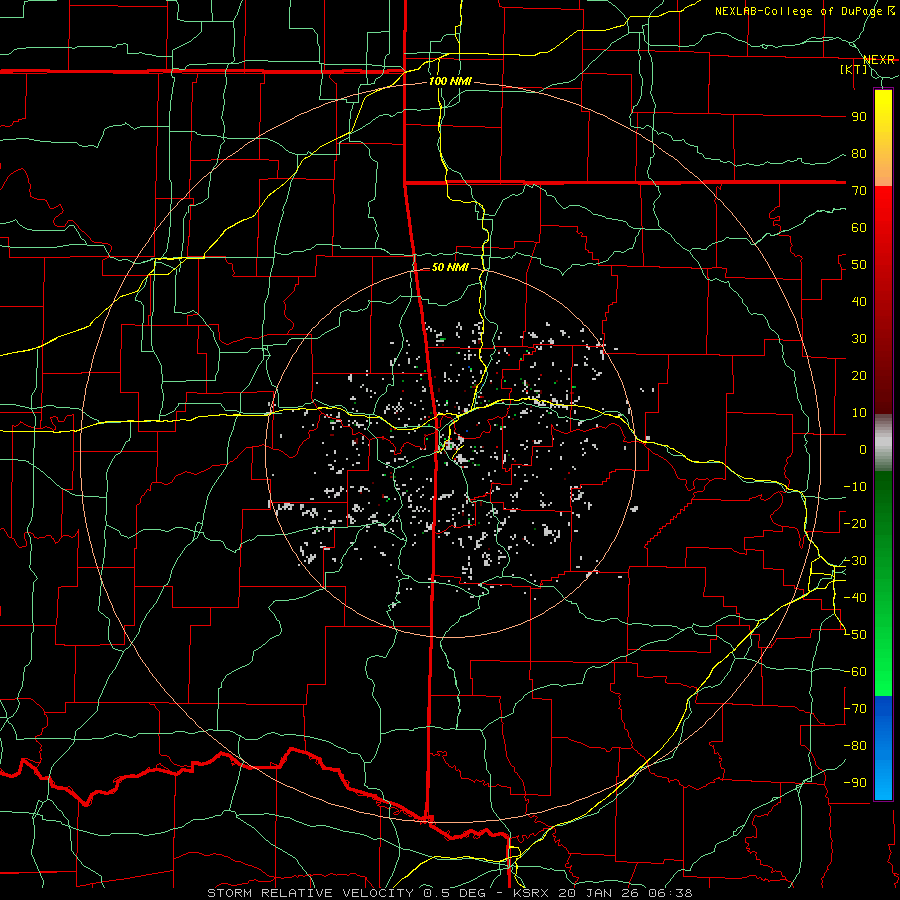Click the -90 value on velocity scale
The height and width of the screenshot is (900, 900).
(855, 783)
